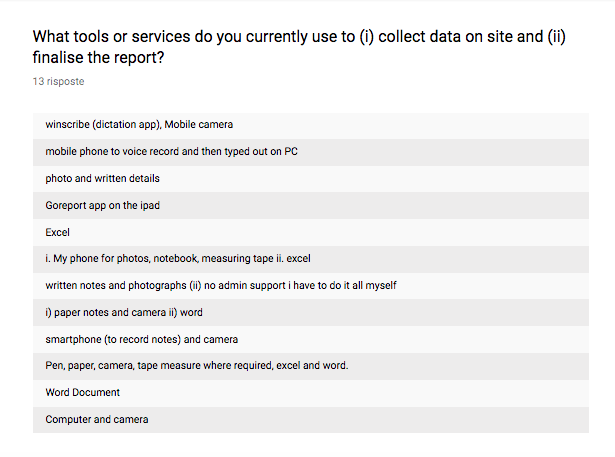
Task: Select the survey question heading text
Action: pyautogui.click(x=299, y=47)
